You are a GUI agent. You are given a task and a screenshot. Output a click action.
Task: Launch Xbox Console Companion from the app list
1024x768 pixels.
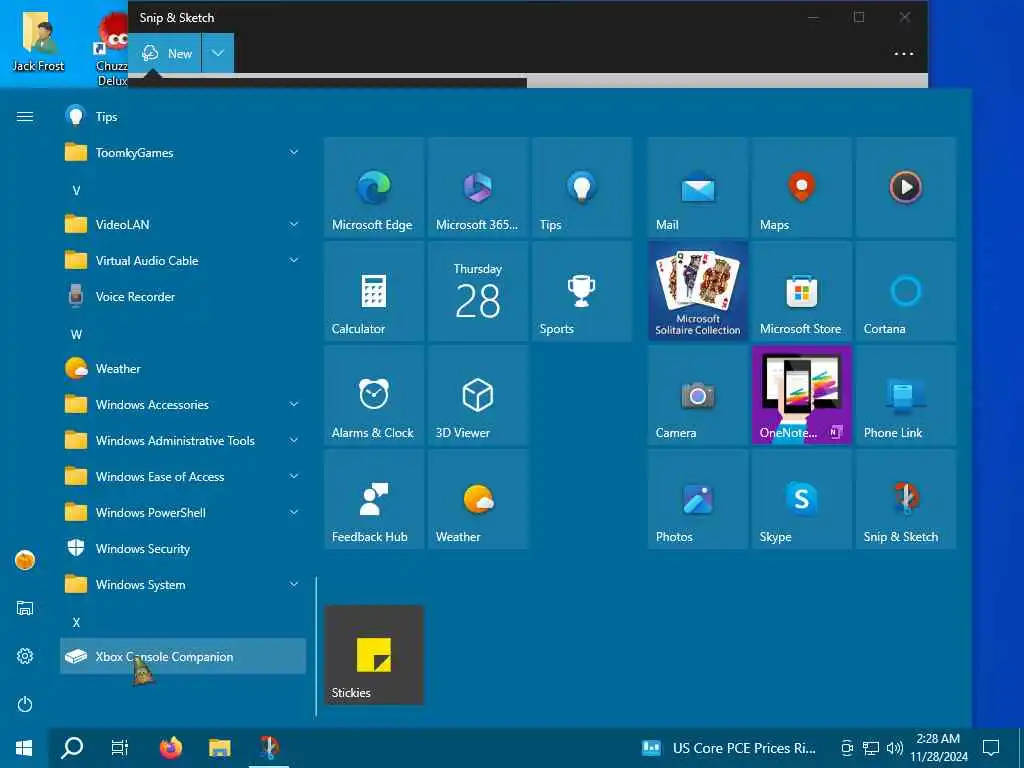(x=183, y=656)
